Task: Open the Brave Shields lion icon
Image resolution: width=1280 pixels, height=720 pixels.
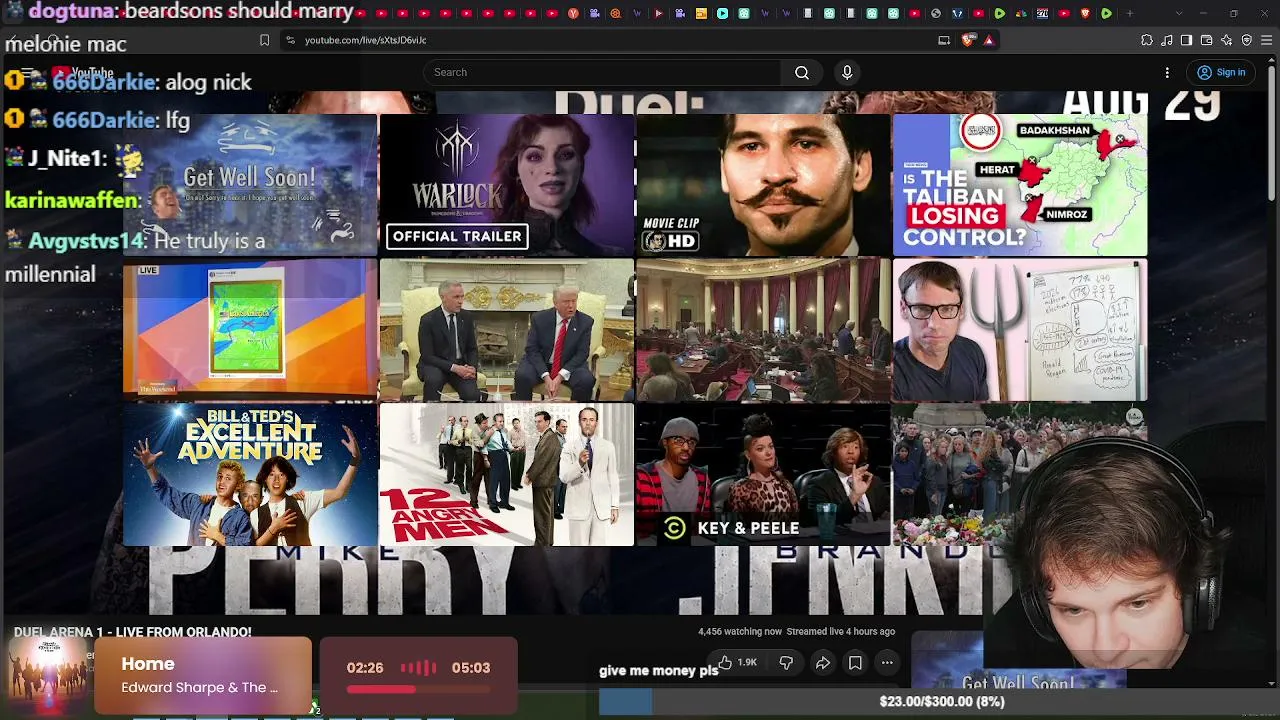Action: (967, 40)
